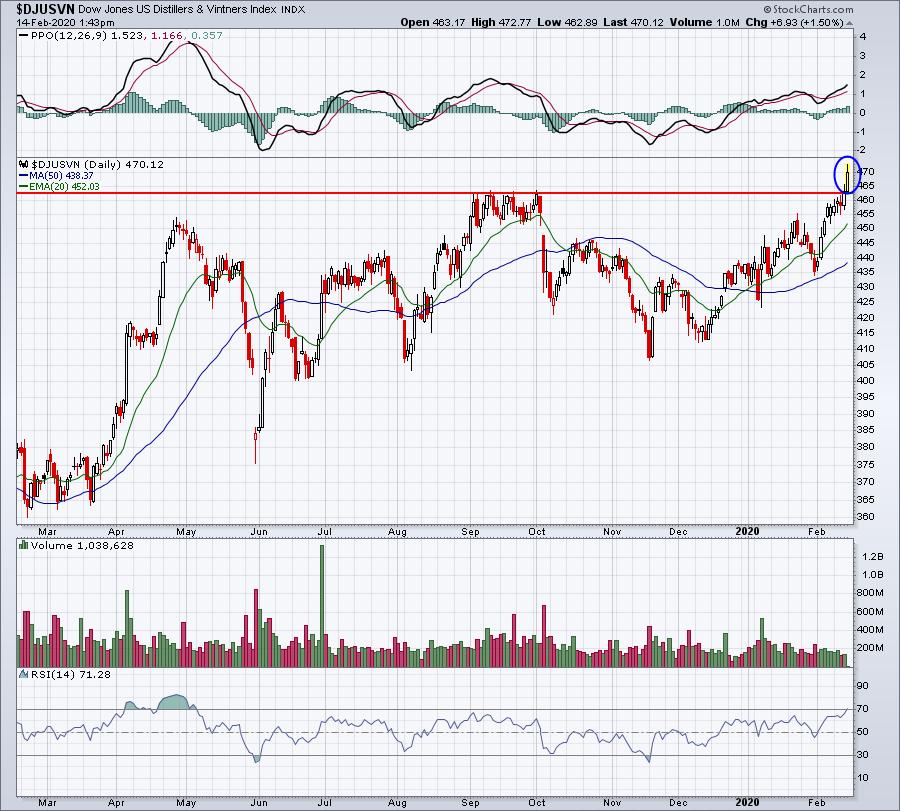Click the 470 price level on right axis

click(866, 172)
